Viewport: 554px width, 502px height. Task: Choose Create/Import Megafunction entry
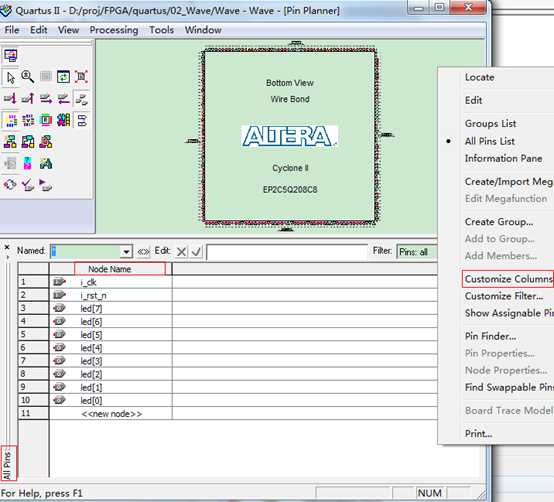[x=509, y=182]
